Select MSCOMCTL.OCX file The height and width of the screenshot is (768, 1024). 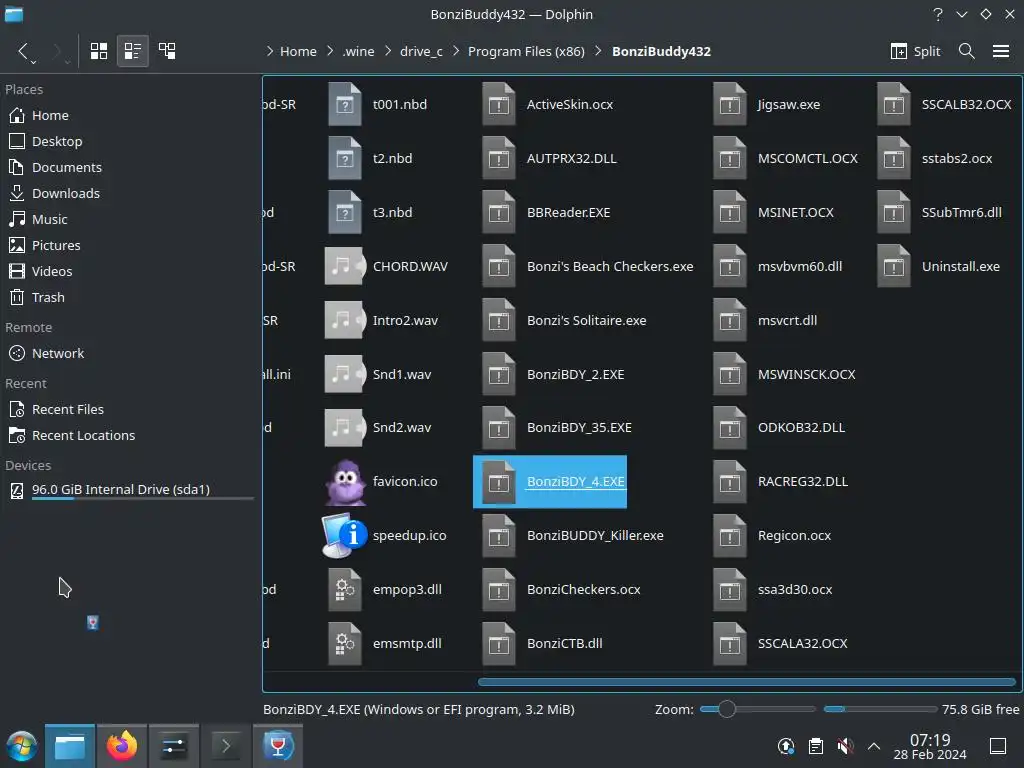point(786,159)
